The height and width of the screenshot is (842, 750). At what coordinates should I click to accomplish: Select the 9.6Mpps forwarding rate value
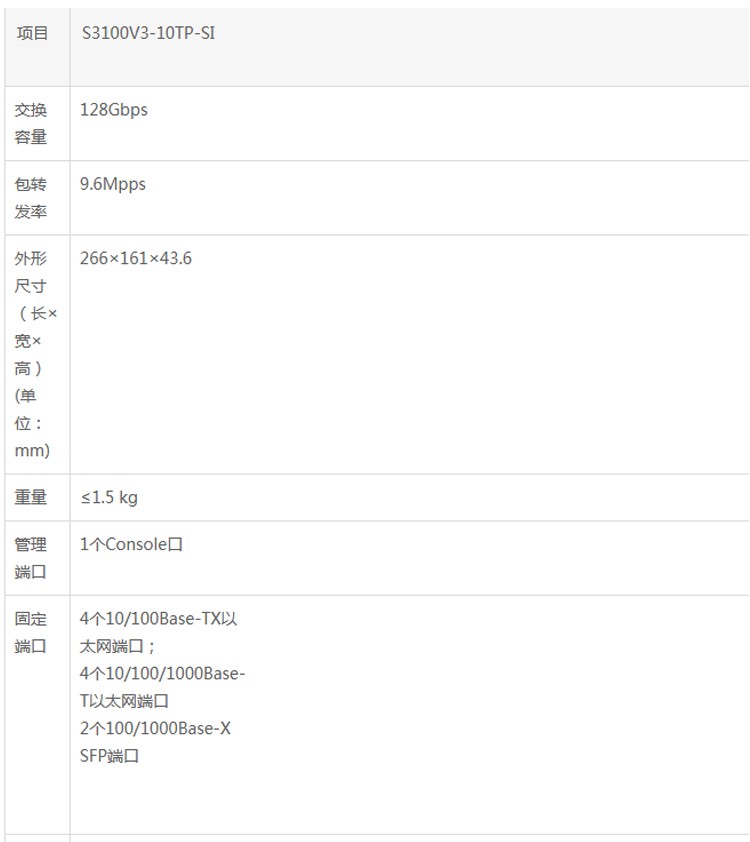click(113, 184)
